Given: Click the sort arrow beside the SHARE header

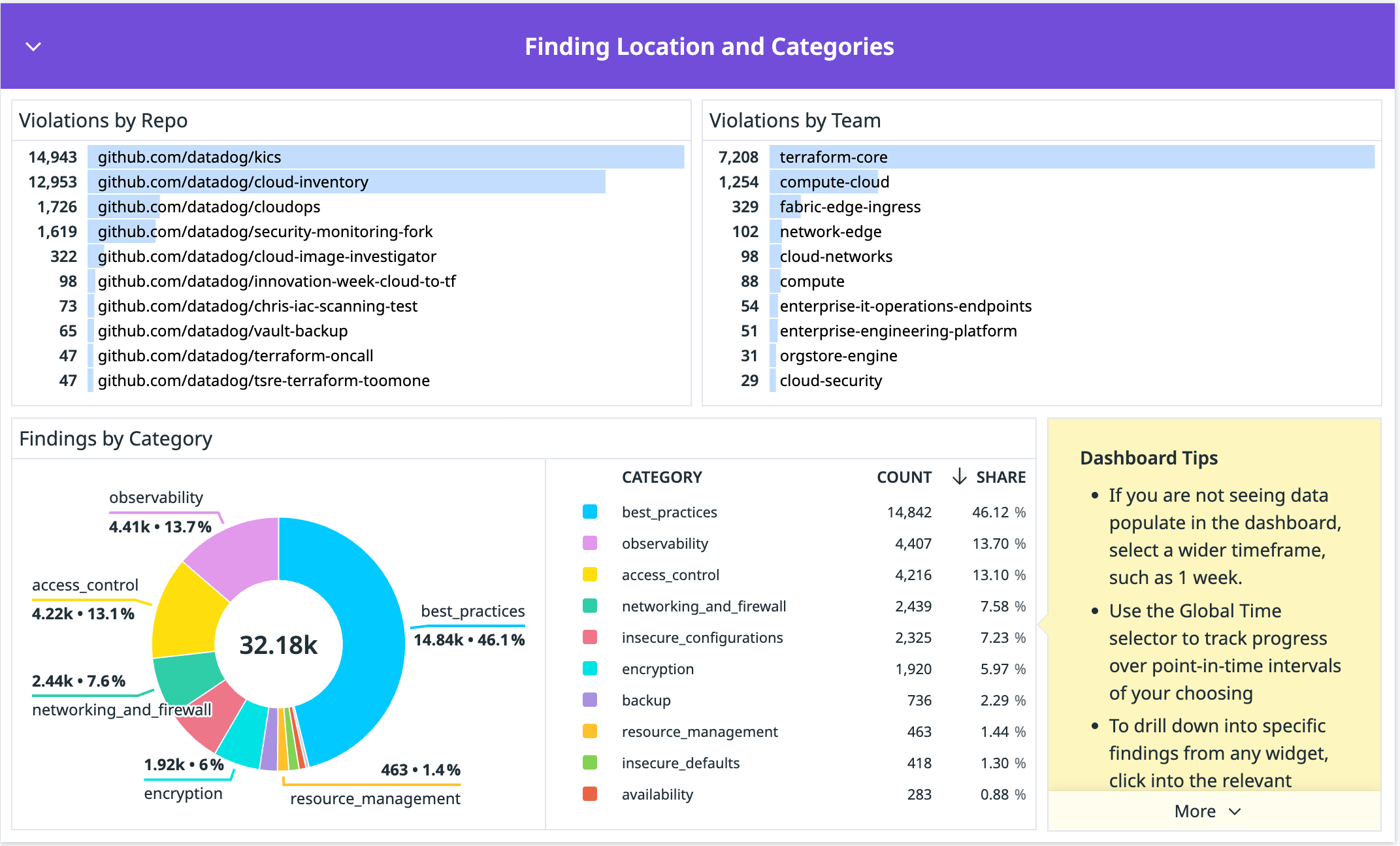Looking at the screenshot, I should click(x=959, y=477).
